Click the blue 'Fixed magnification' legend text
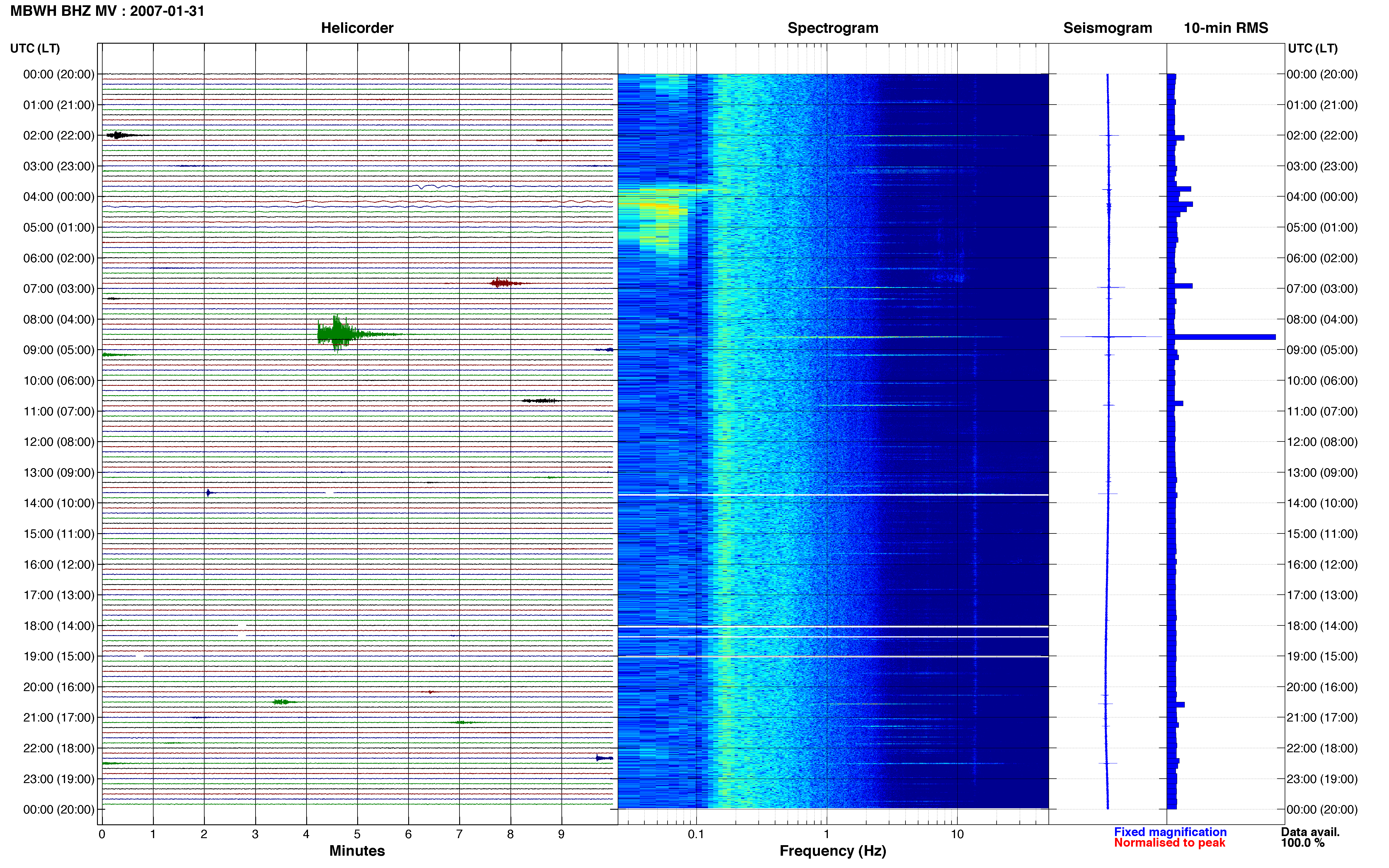Viewport: 1389px width, 868px height. 1170,831
